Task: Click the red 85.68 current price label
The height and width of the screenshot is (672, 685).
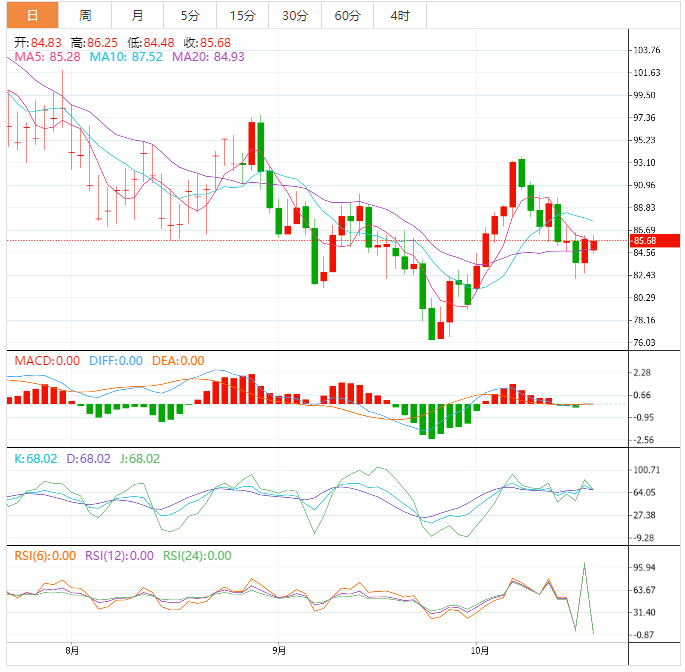Action: 654,241
